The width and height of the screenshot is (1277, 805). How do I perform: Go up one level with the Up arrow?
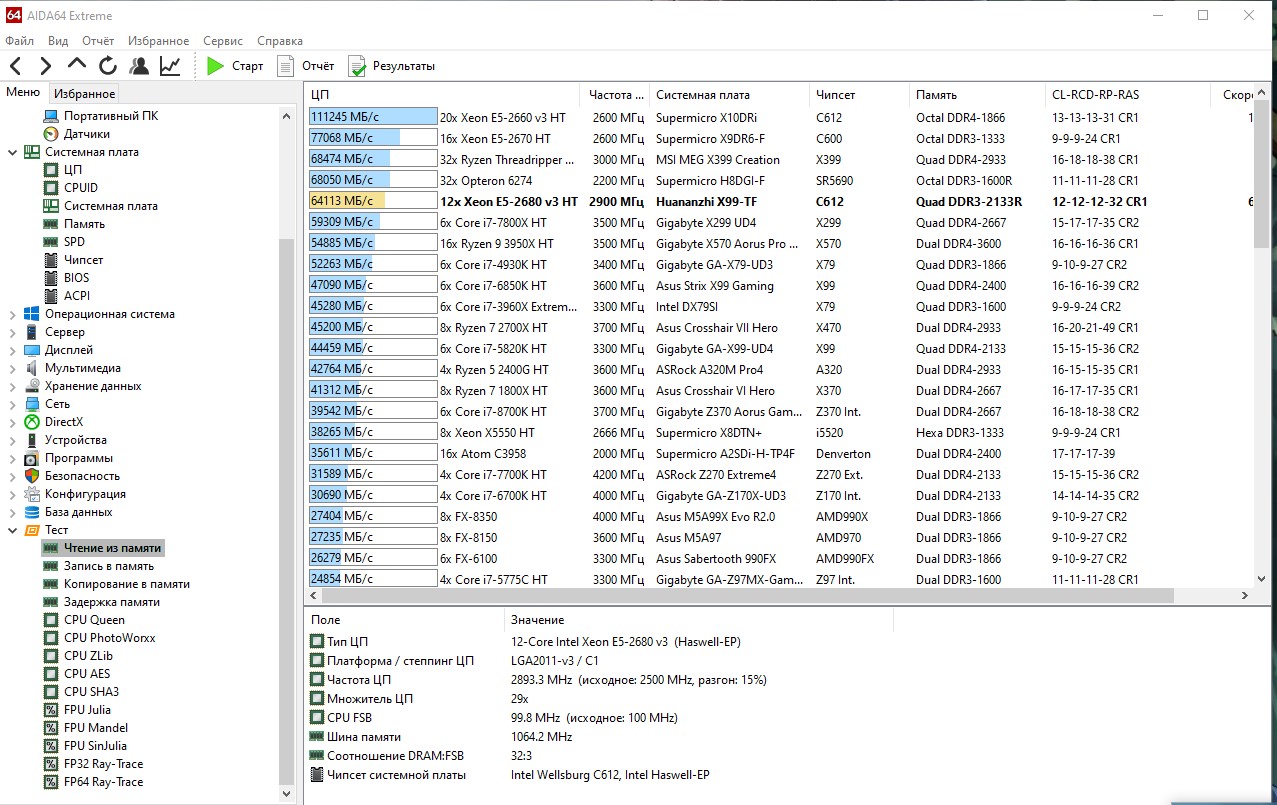coord(77,66)
